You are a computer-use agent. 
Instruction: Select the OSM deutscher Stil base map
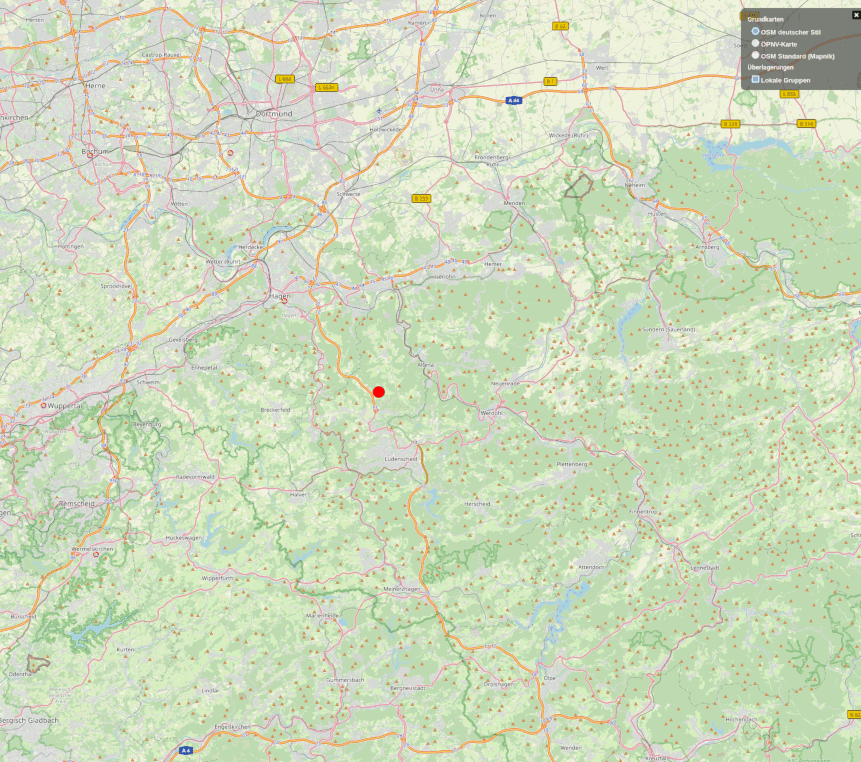(756, 31)
